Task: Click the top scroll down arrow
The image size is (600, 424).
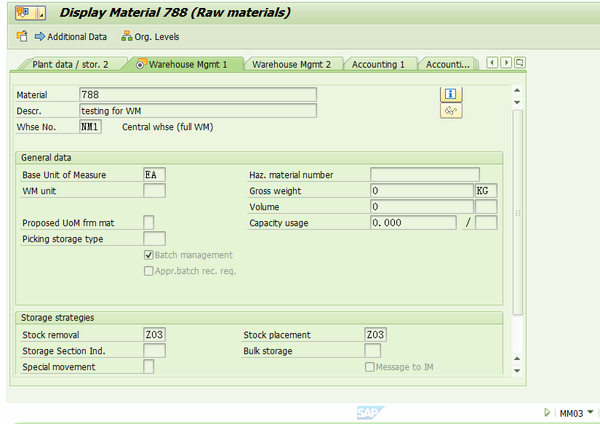Action: 517,102
